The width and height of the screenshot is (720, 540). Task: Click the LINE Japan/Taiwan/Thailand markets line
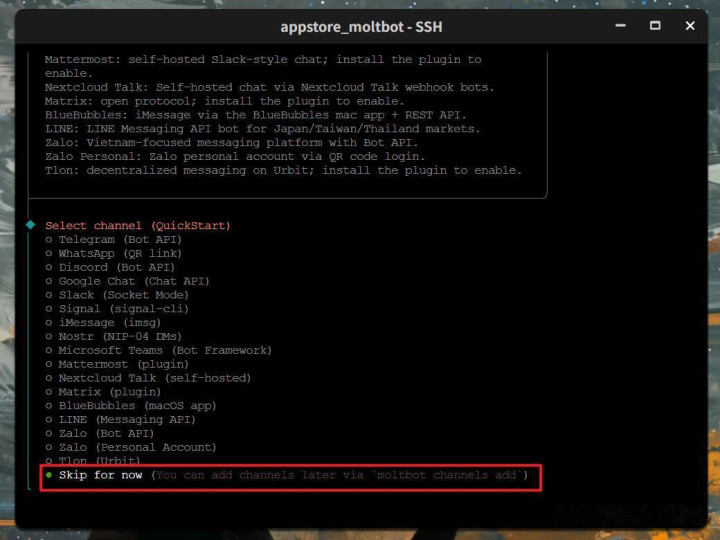(x=263, y=129)
